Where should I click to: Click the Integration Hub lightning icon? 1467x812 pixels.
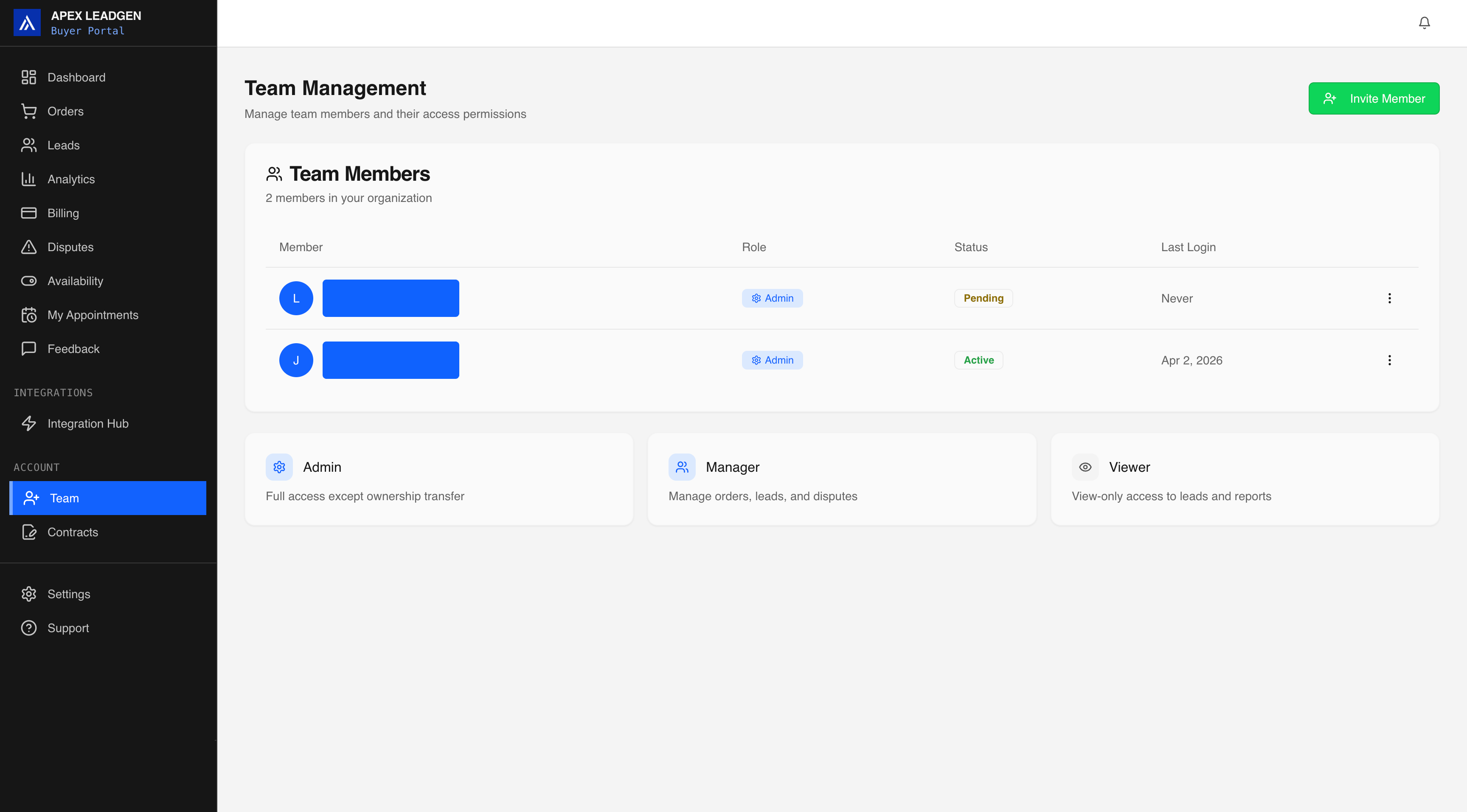(28, 423)
